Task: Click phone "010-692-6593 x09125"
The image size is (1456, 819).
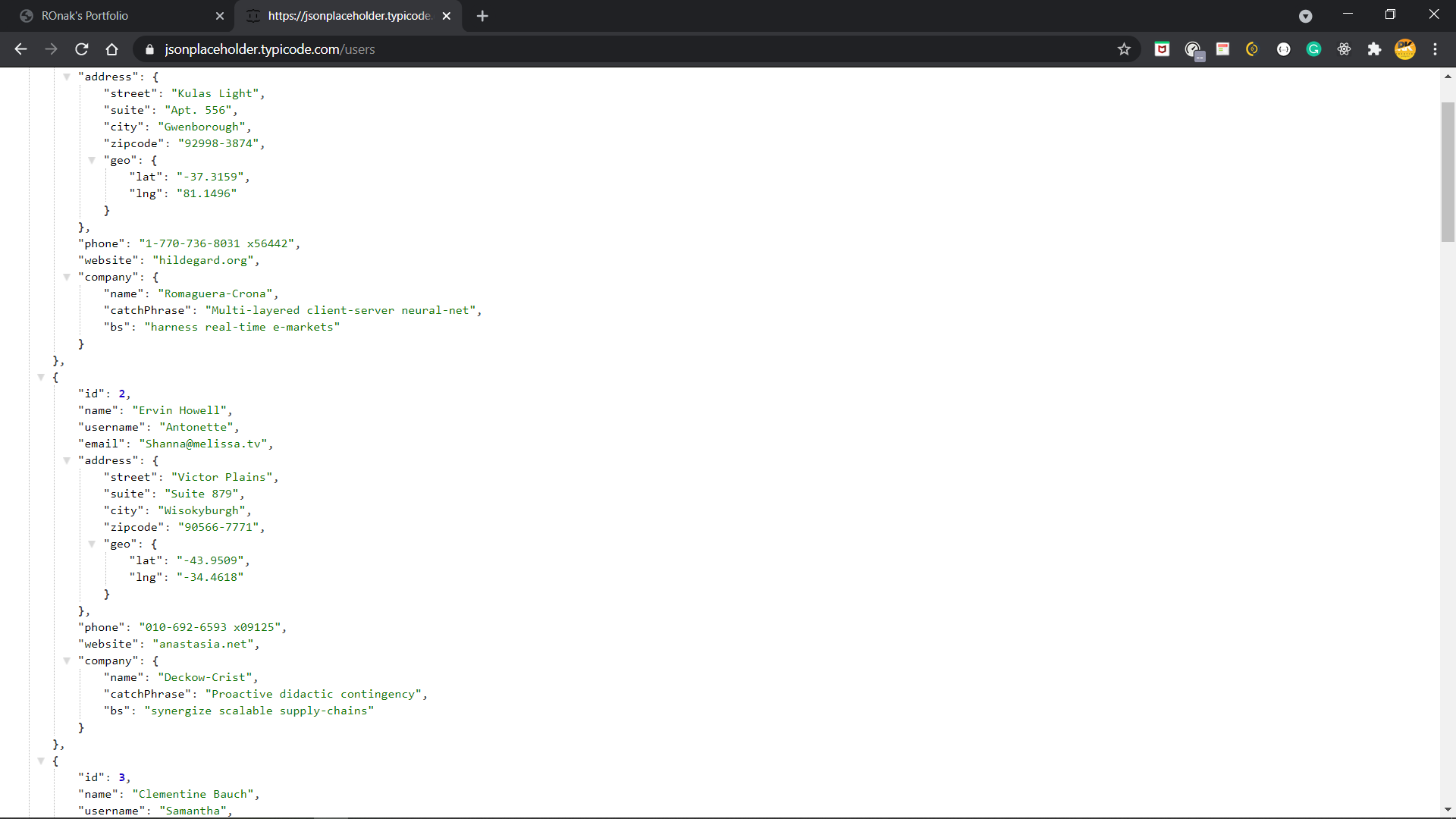Action: tap(210, 627)
